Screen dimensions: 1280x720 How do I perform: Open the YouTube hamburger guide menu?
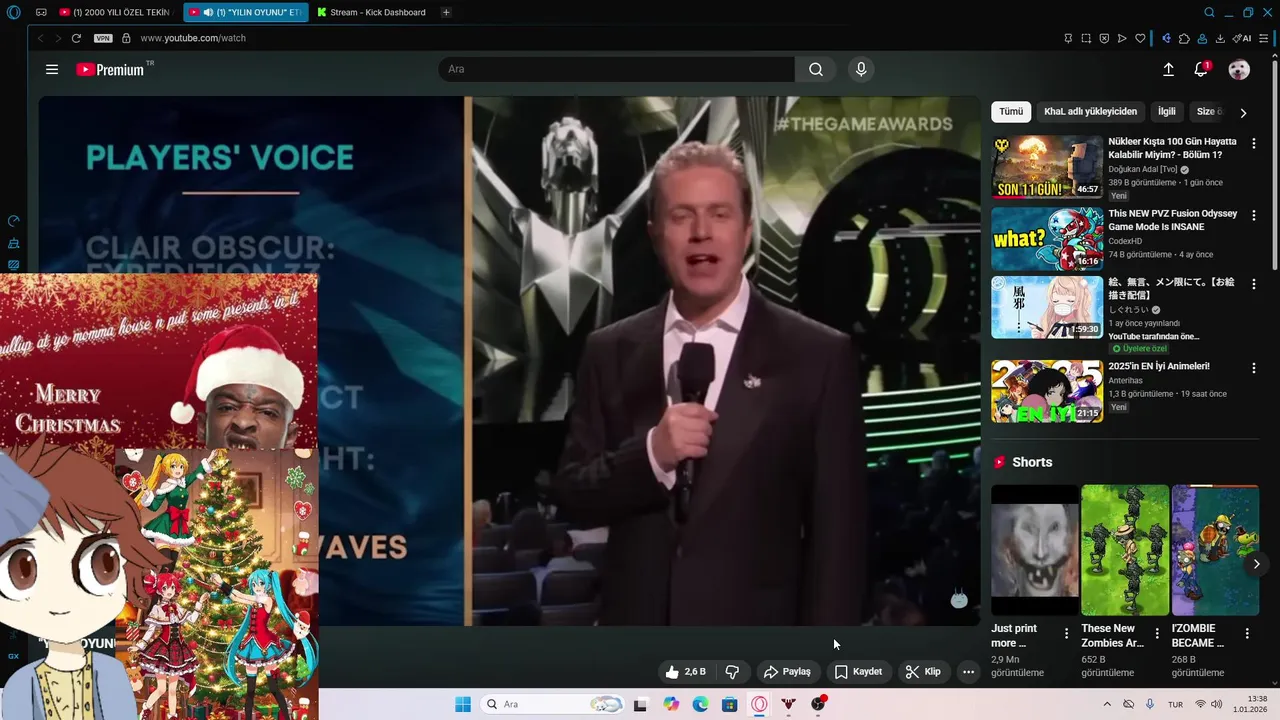pyautogui.click(x=52, y=69)
